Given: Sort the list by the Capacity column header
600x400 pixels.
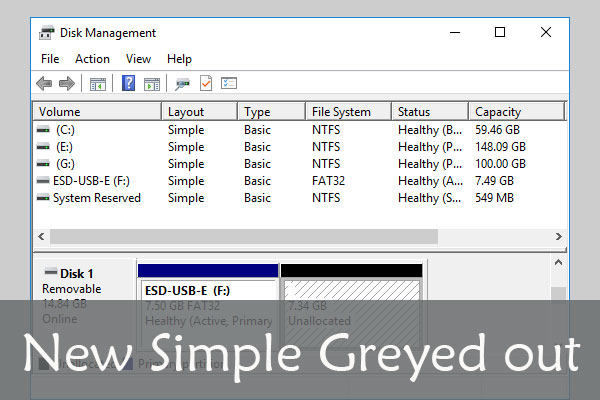Looking at the screenshot, I should pos(497,112).
